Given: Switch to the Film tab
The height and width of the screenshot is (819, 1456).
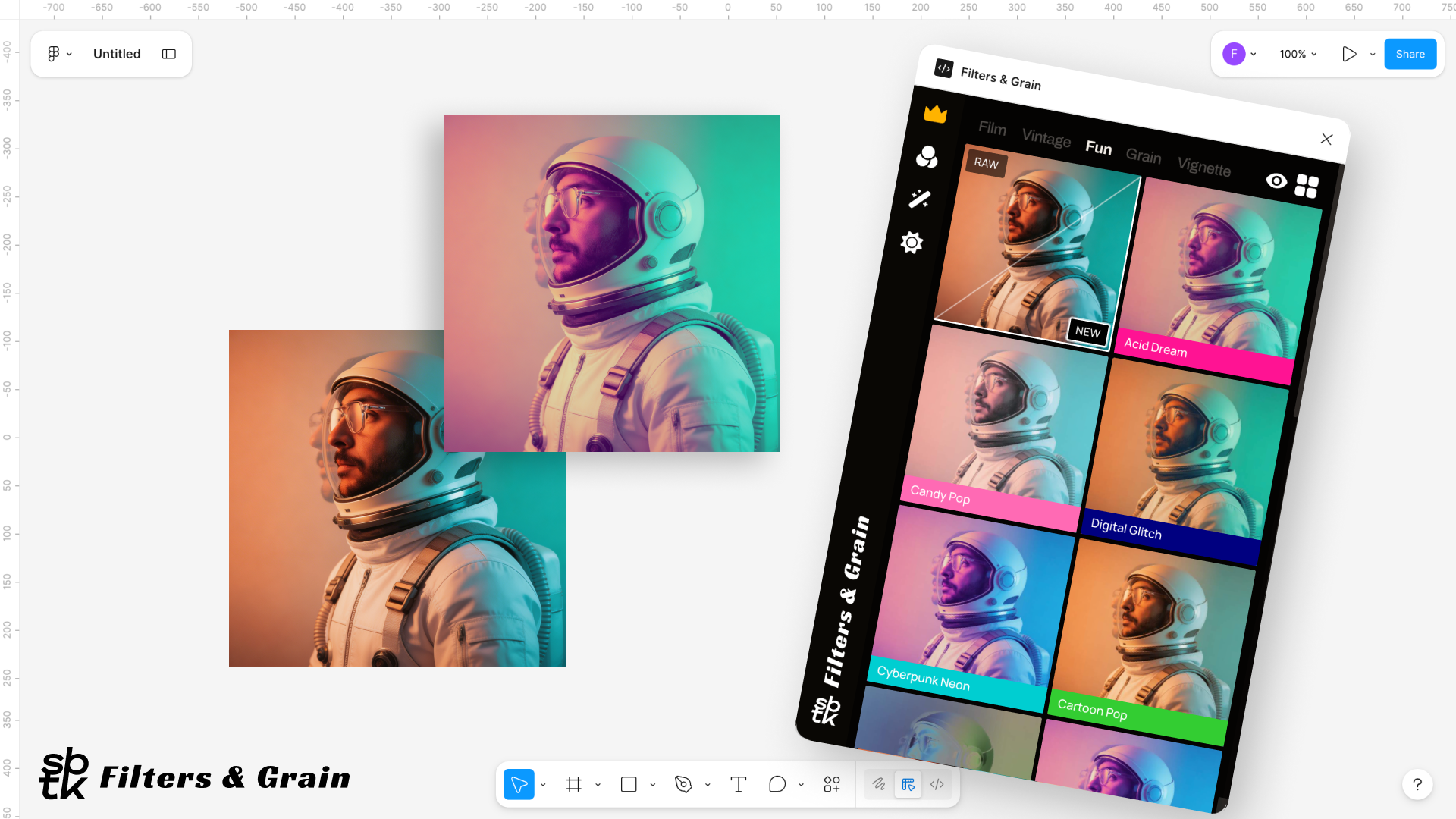Looking at the screenshot, I should coord(992,128).
